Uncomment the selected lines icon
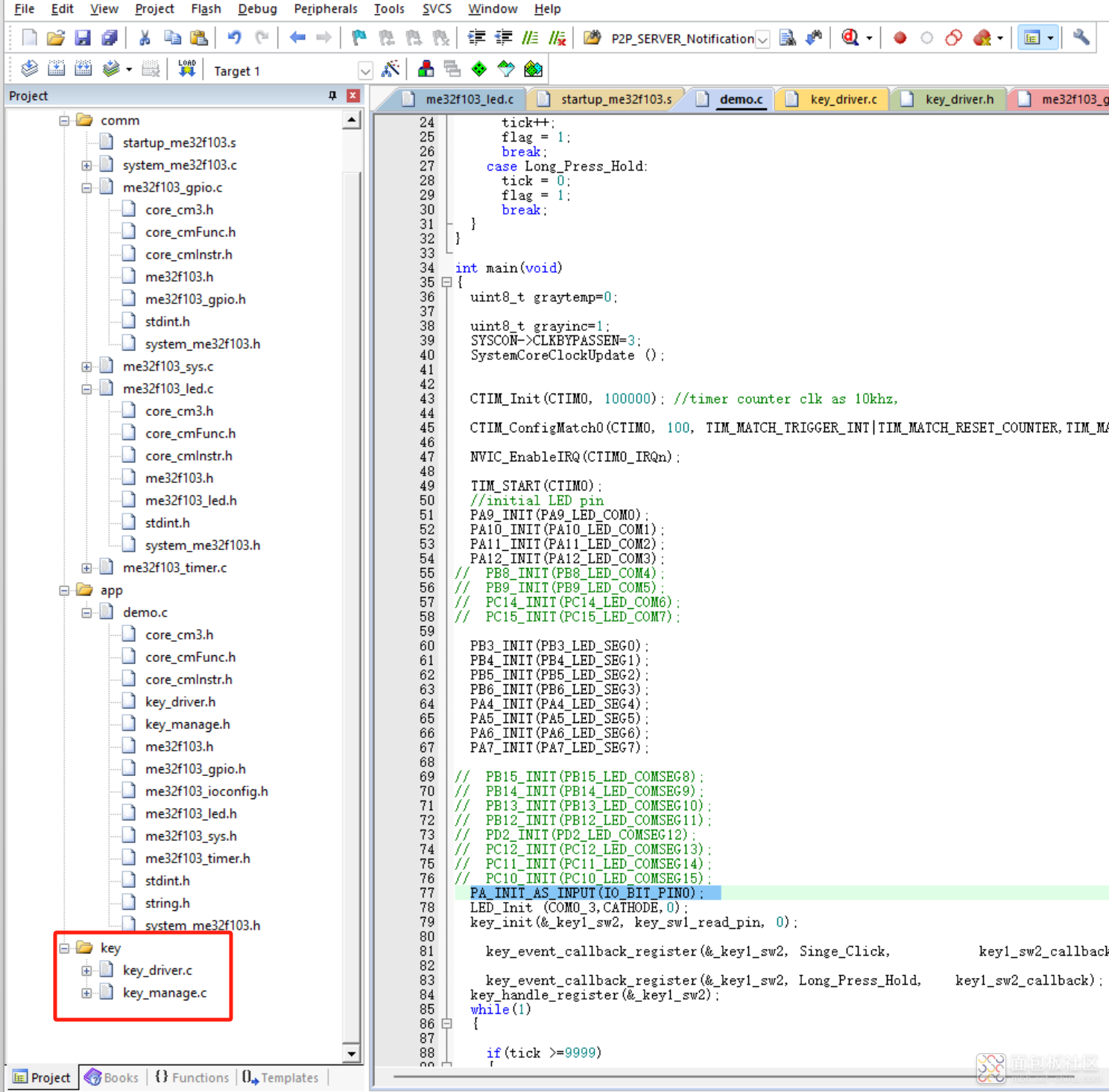Viewport: 1109px width, 1092px height. tap(557, 37)
